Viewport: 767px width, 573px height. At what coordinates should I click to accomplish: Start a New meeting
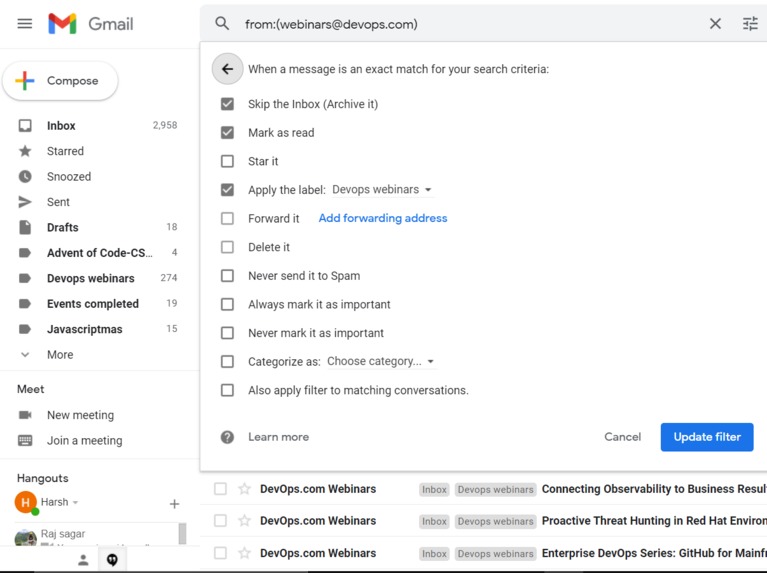80,415
